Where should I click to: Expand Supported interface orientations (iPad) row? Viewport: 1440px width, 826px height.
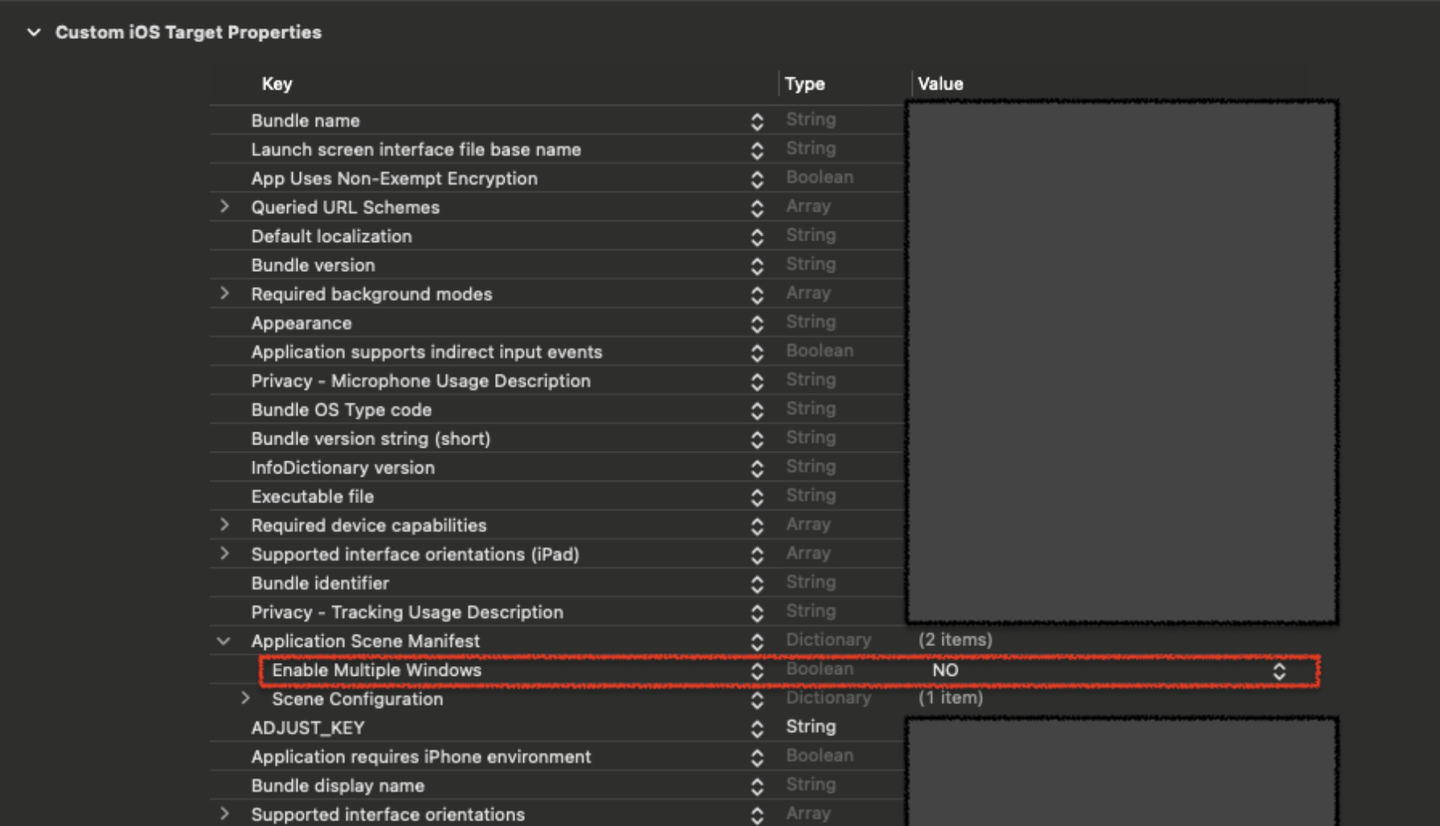tap(224, 554)
